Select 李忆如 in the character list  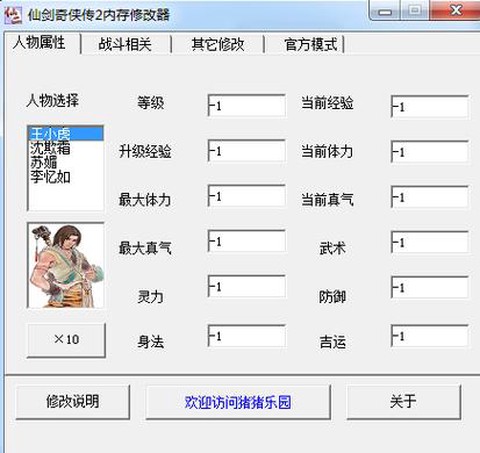(x=66, y=177)
